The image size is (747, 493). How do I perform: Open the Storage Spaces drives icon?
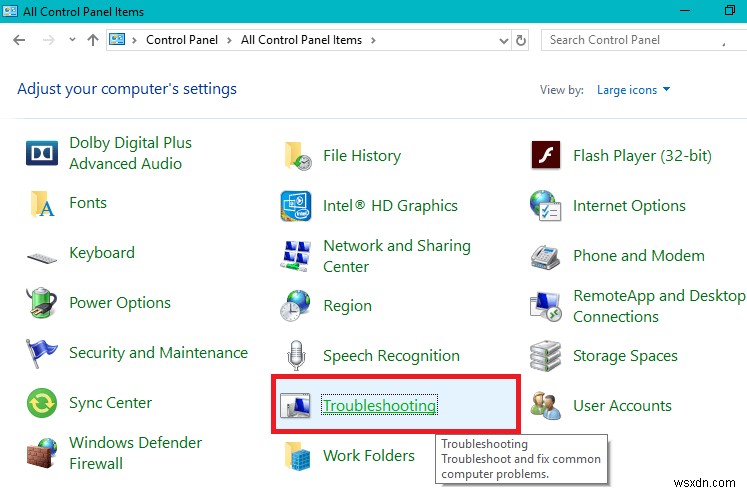[x=545, y=356]
